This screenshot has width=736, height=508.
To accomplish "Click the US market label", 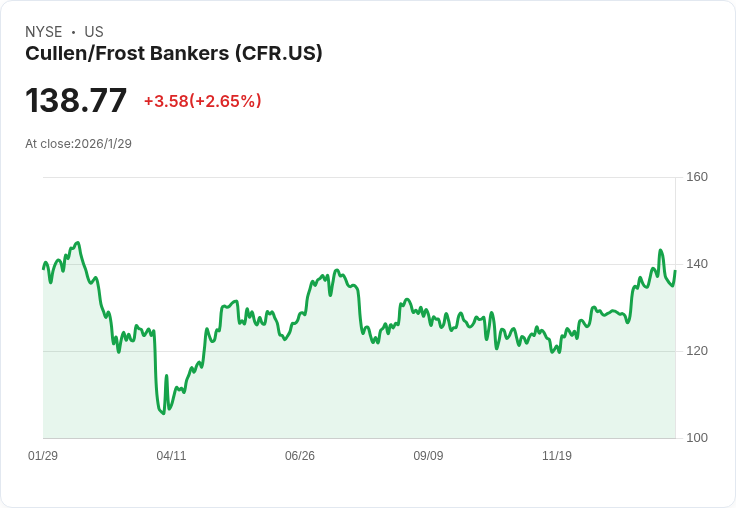I will [94, 32].
